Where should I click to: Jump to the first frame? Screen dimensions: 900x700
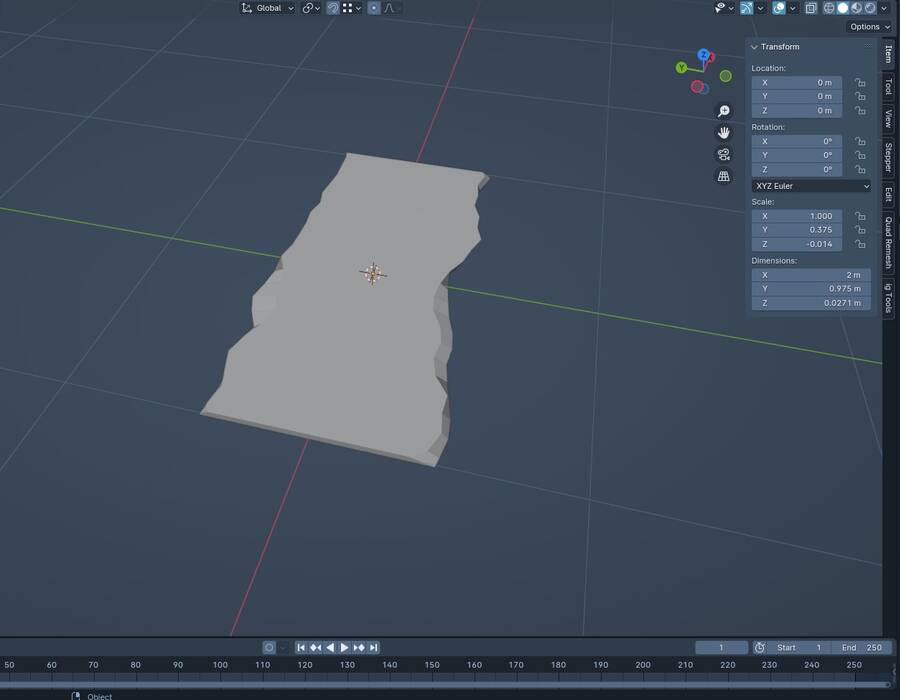(x=301, y=648)
